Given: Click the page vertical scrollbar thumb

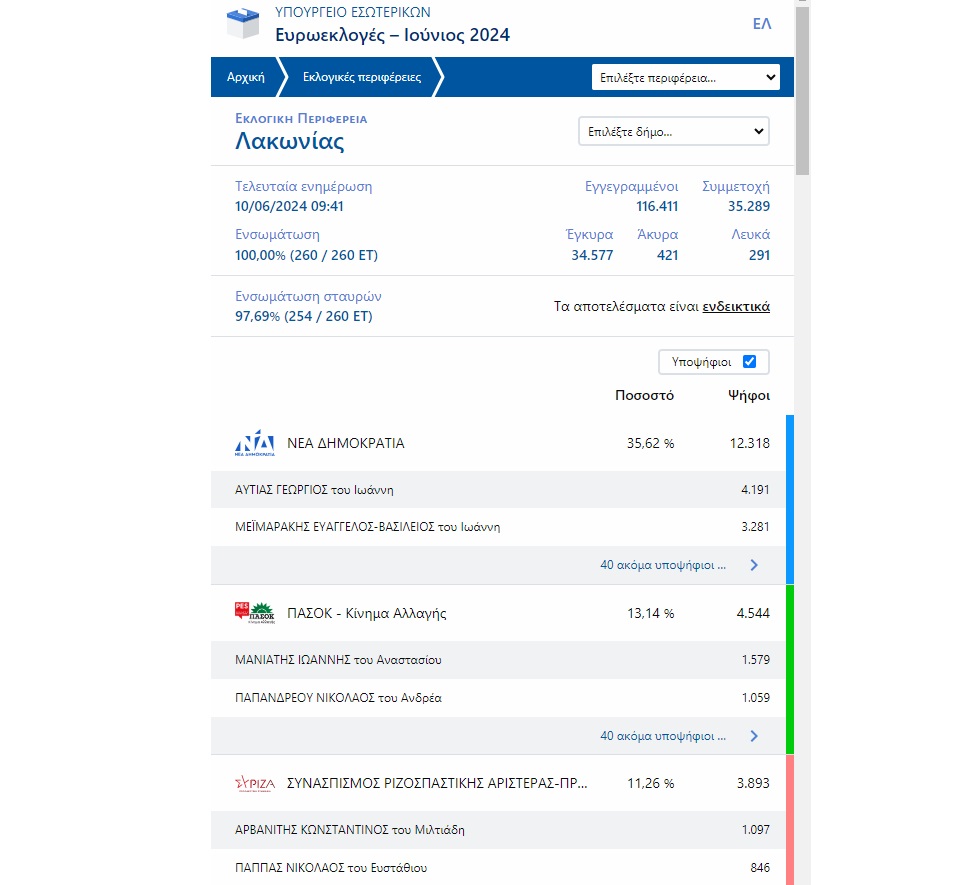Looking at the screenshot, I should 802,90.
